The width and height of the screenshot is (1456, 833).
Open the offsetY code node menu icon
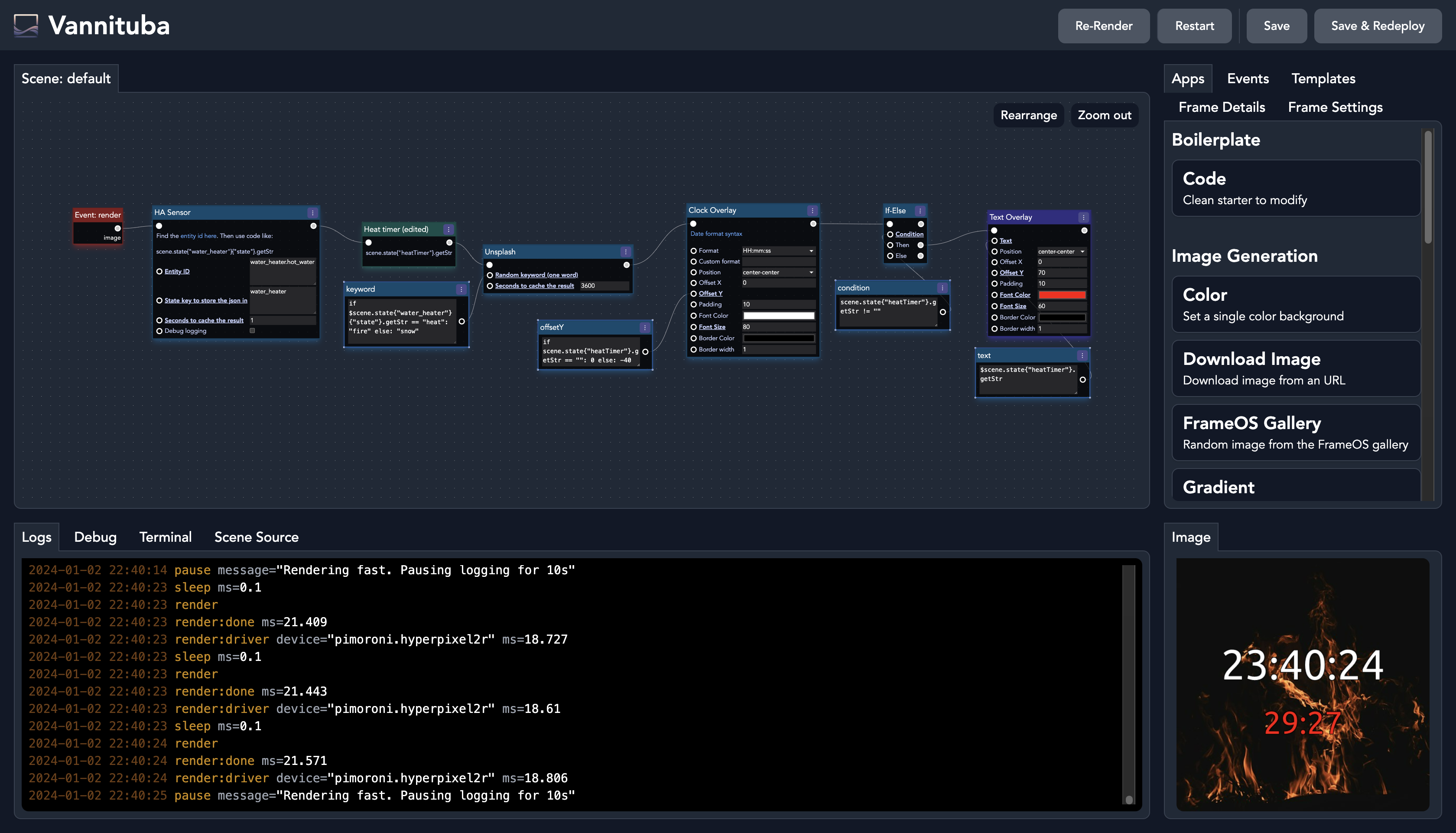tap(644, 328)
